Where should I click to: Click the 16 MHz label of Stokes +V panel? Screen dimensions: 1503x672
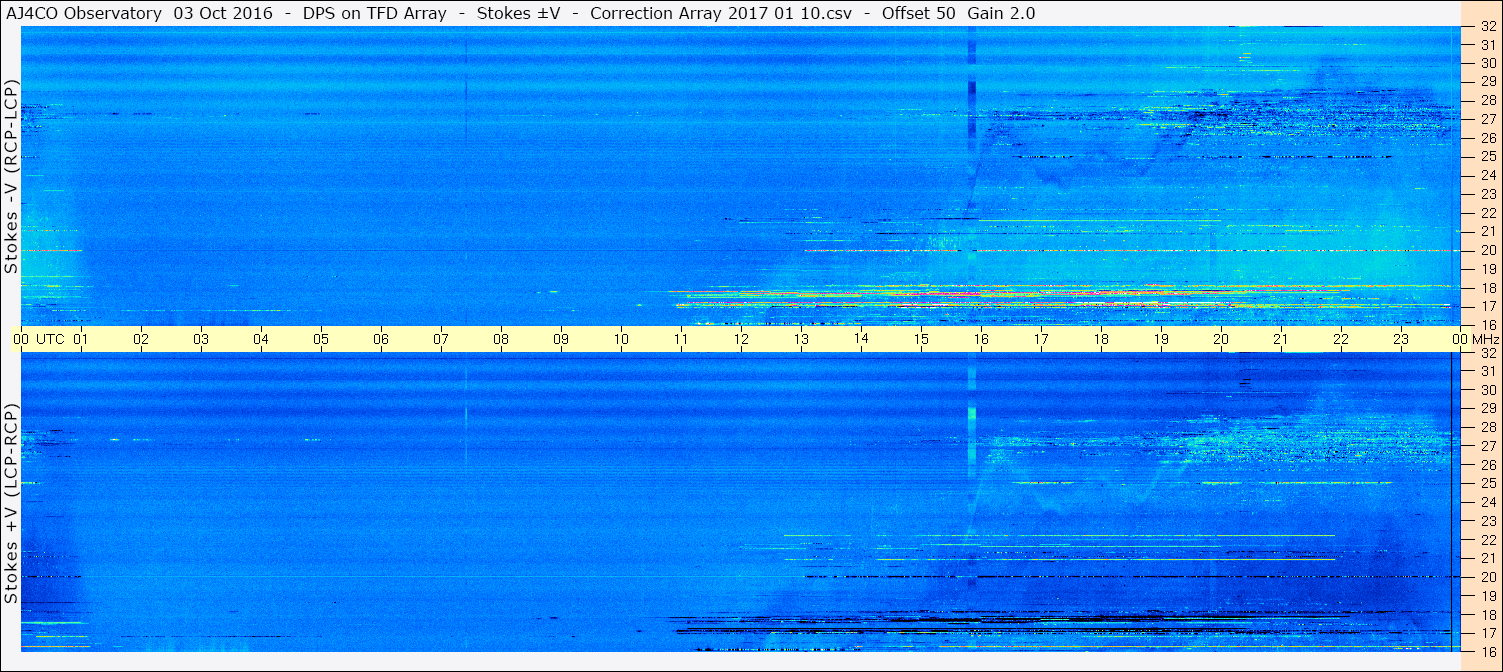coord(1487,651)
